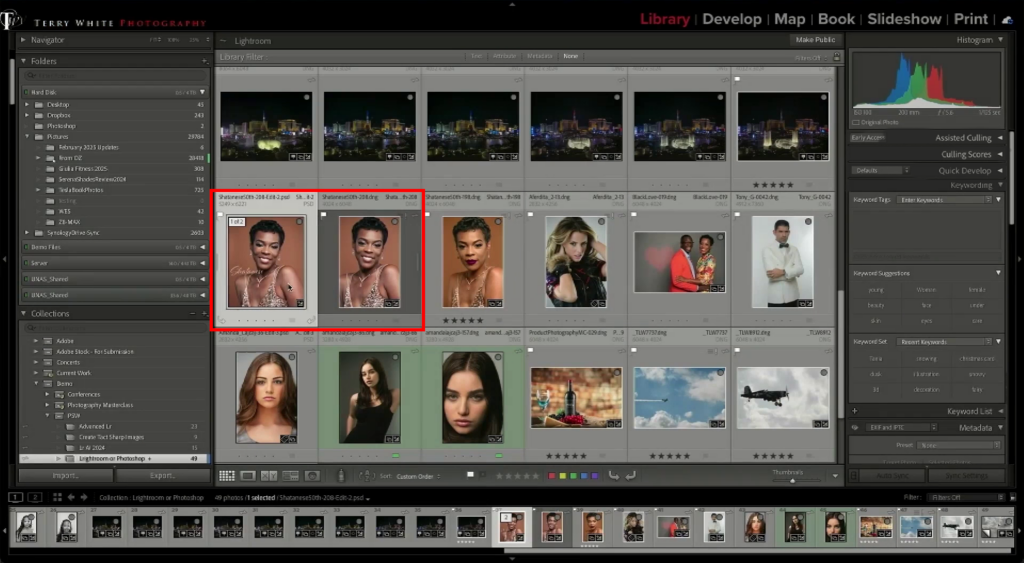Screen dimensions: 1024x563
Task: Open Compare view (X|Y icon)
Action: tap(269, 476)
